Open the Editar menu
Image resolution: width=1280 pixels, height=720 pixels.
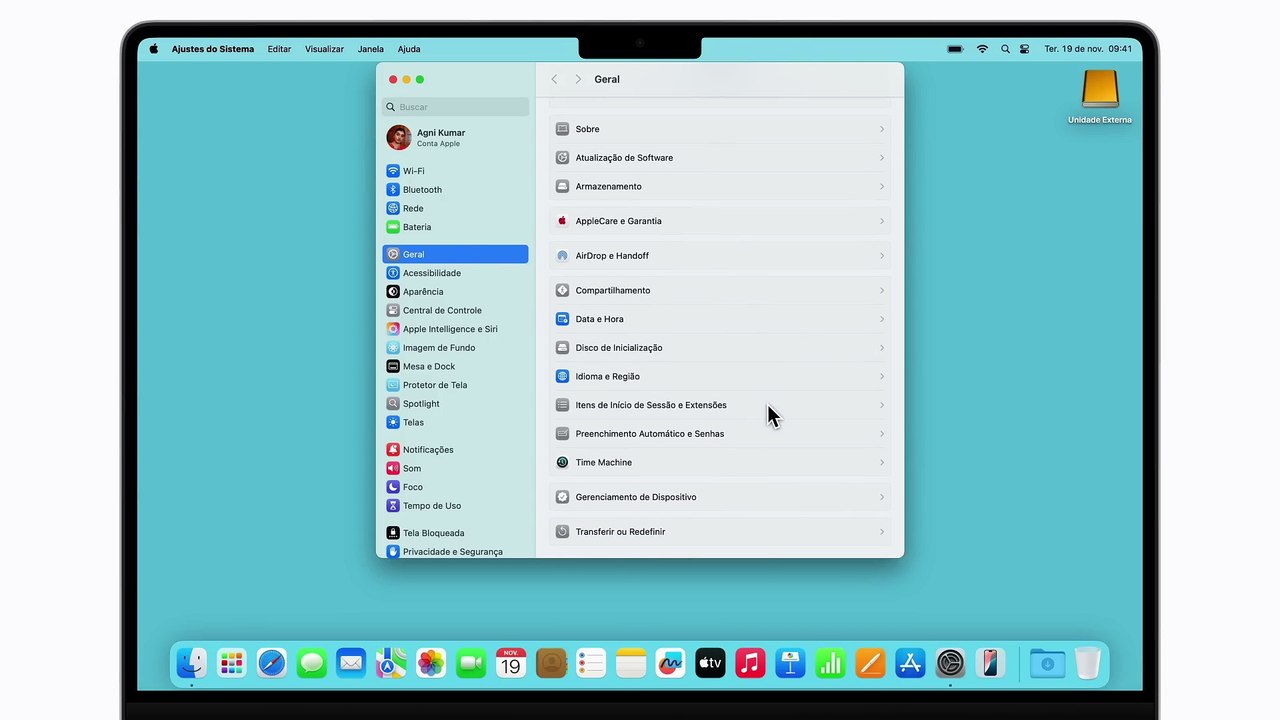(279, 49)
